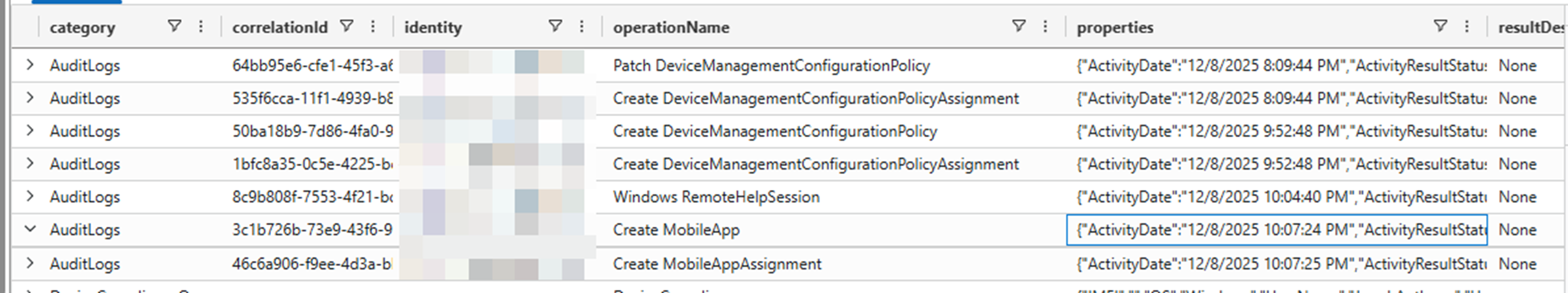
Task: Open the operationName column options menu
Action: (x=1045, y=26)
